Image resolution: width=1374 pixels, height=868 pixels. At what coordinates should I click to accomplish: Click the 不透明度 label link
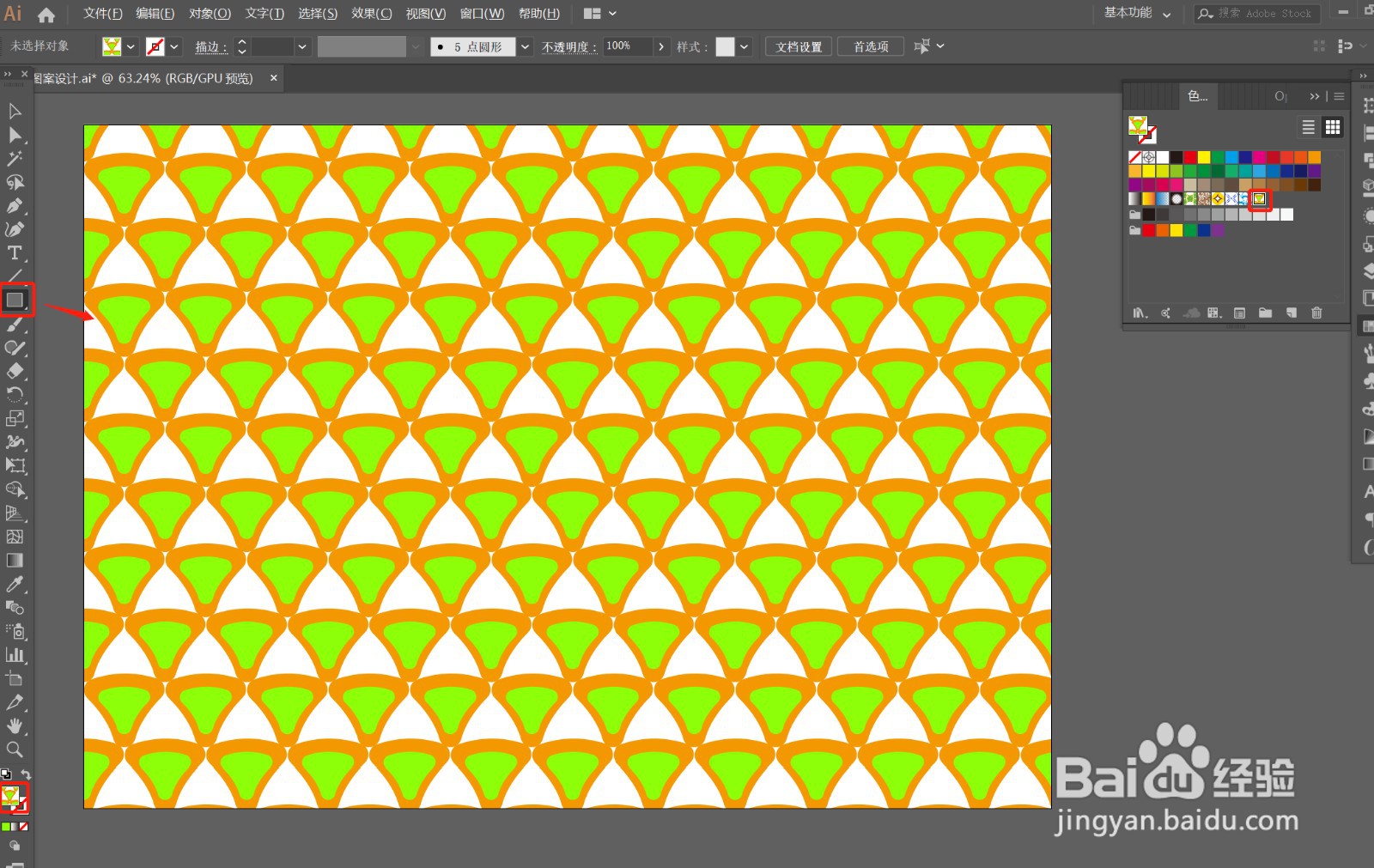(568, 47)
